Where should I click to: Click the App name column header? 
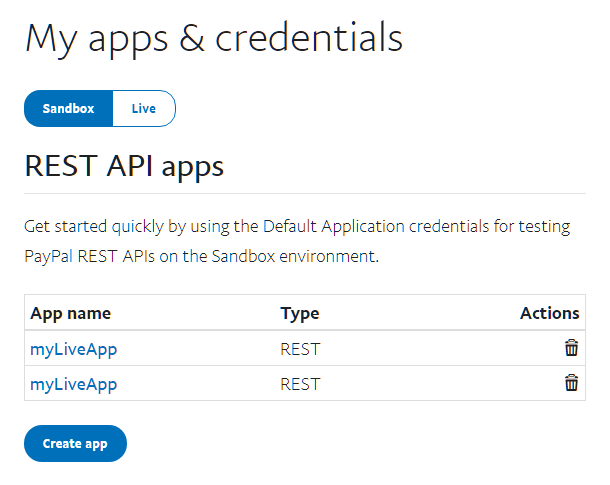point(71,313)
